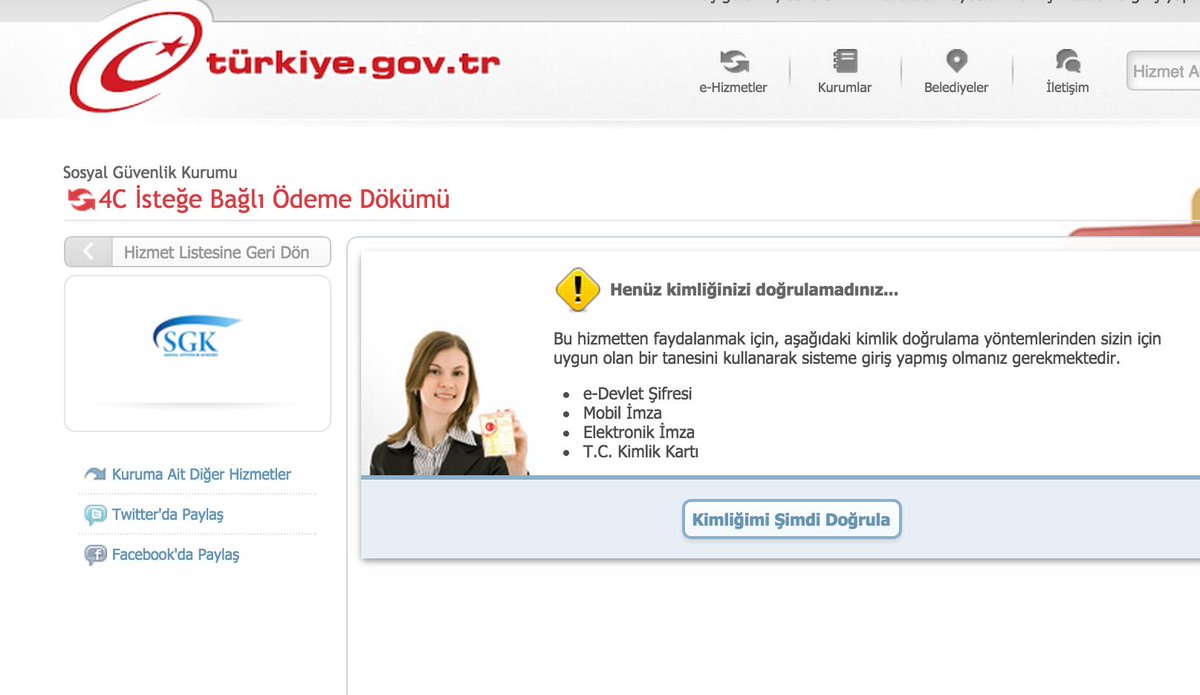Click the Kurumlar menu label
The image size is (1200, 695).
click(x=845, y=88)
